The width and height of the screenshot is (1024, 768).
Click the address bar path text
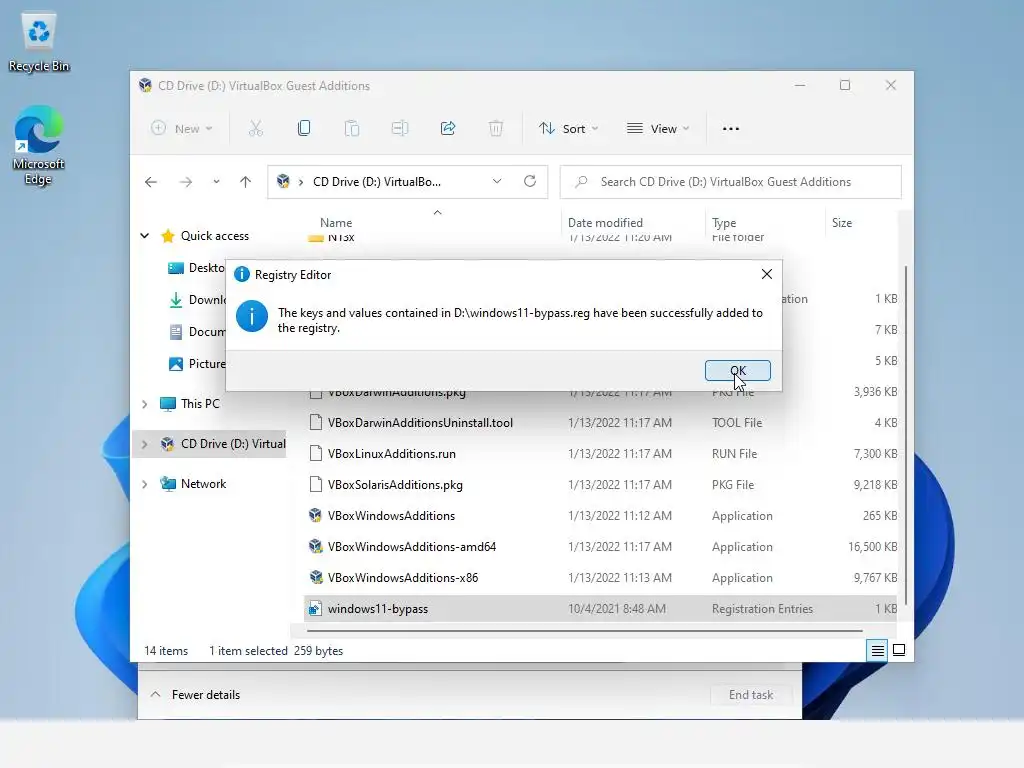pos(377,182)
